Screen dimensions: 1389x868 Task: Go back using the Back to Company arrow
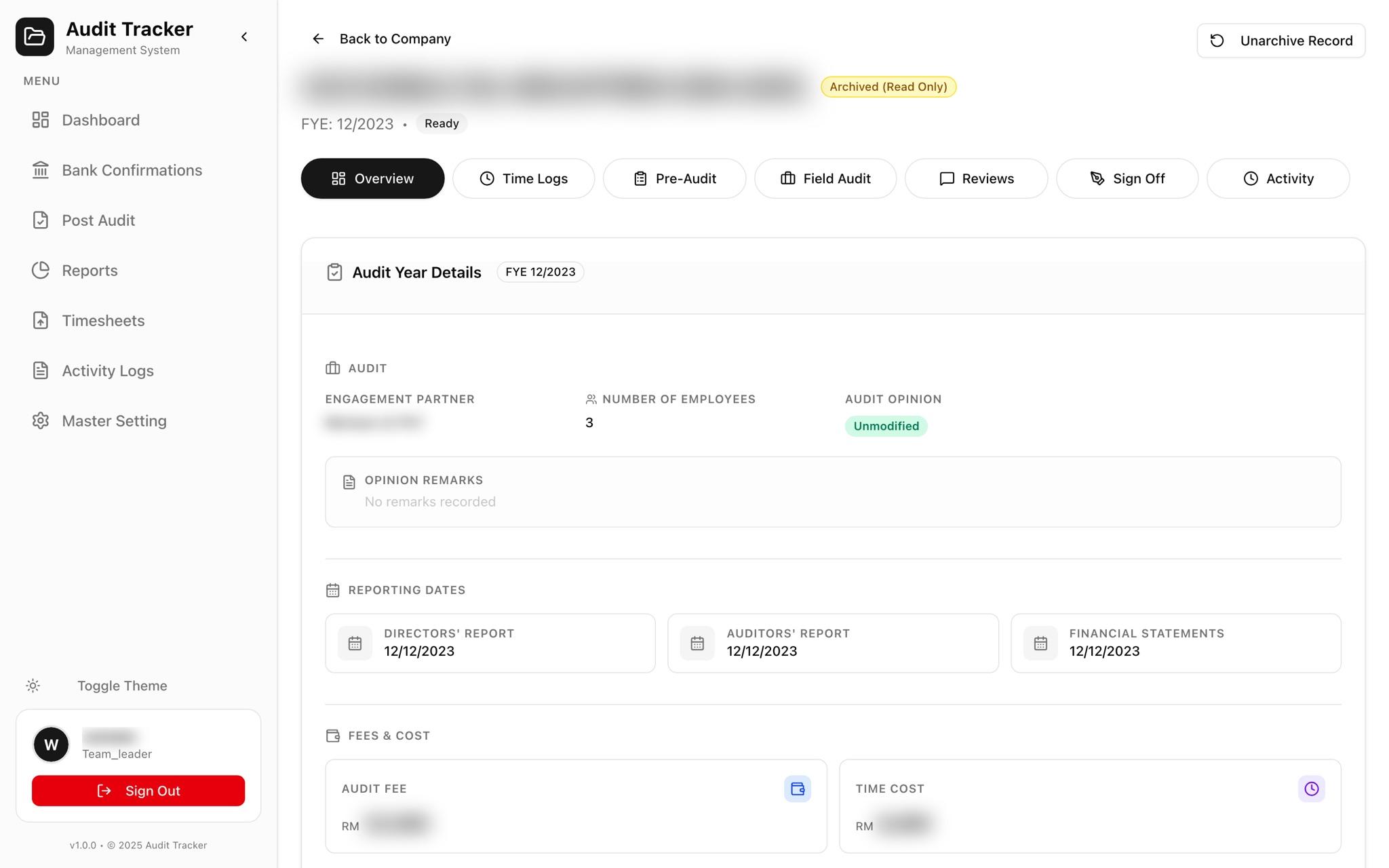pyautogui.click(x=318, y=39)
